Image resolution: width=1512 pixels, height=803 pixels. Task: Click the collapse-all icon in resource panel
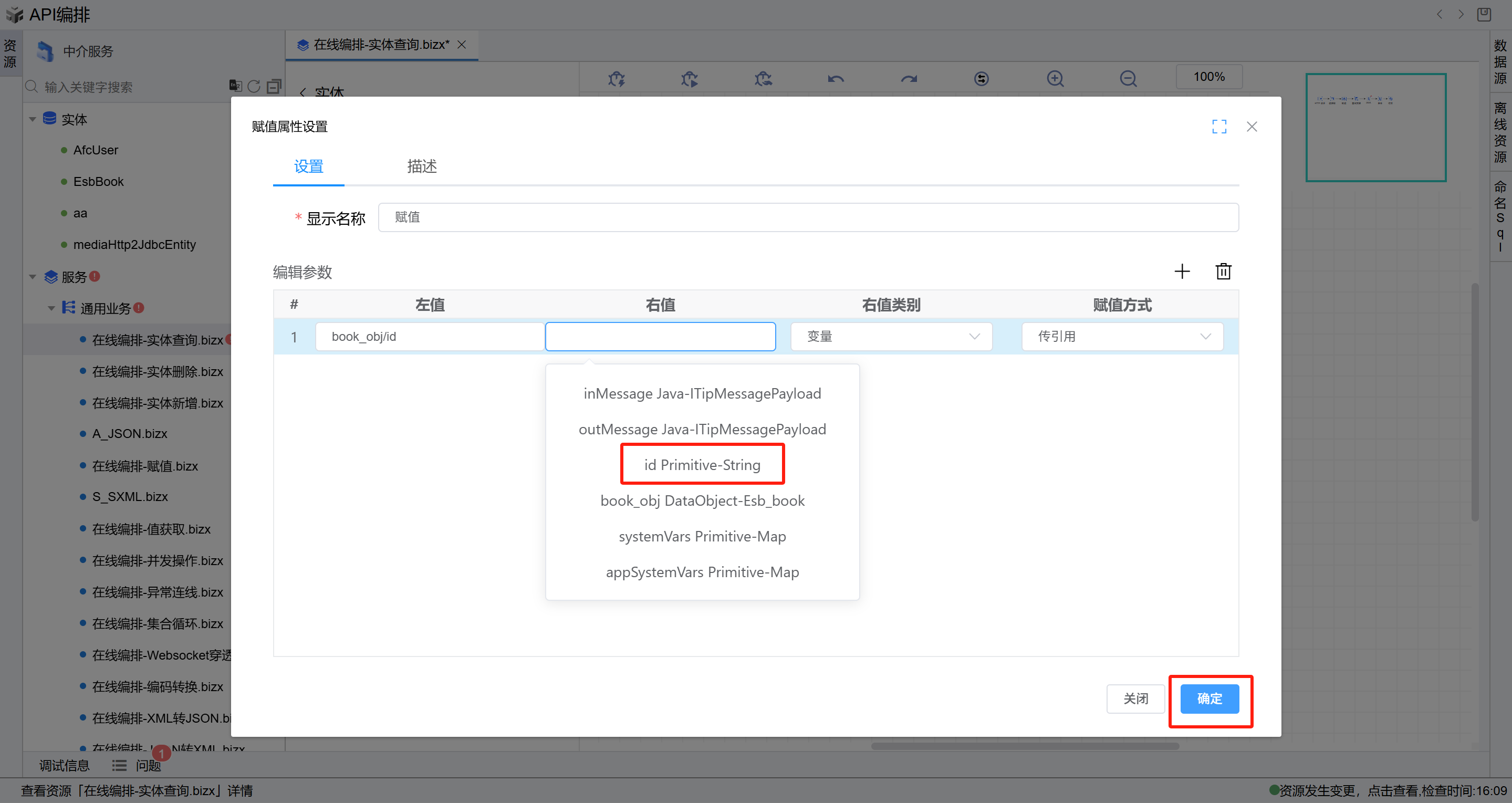[274, 86]
